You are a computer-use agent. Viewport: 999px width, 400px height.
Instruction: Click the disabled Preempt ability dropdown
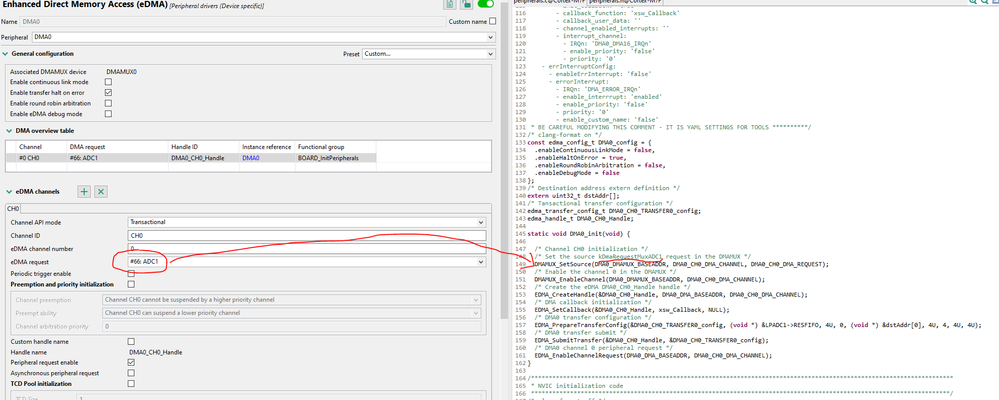pyautogui.click(x=291, y=313)
